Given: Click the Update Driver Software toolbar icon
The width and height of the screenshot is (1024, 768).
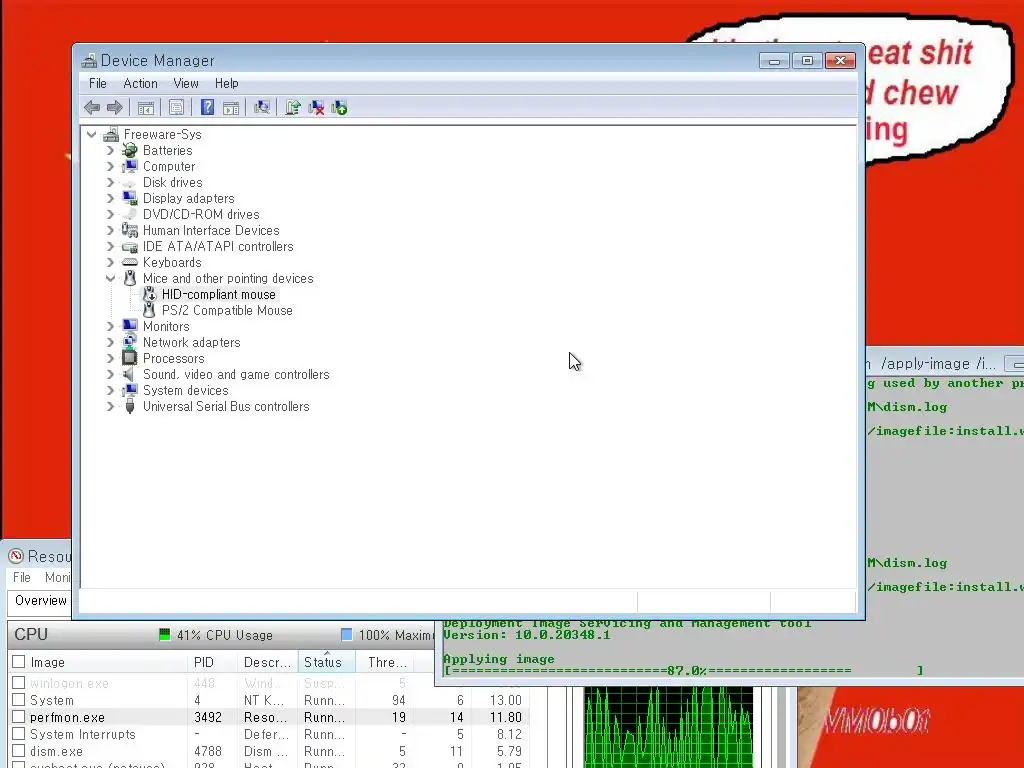Looking at the screenshot, I should point(293,108).
